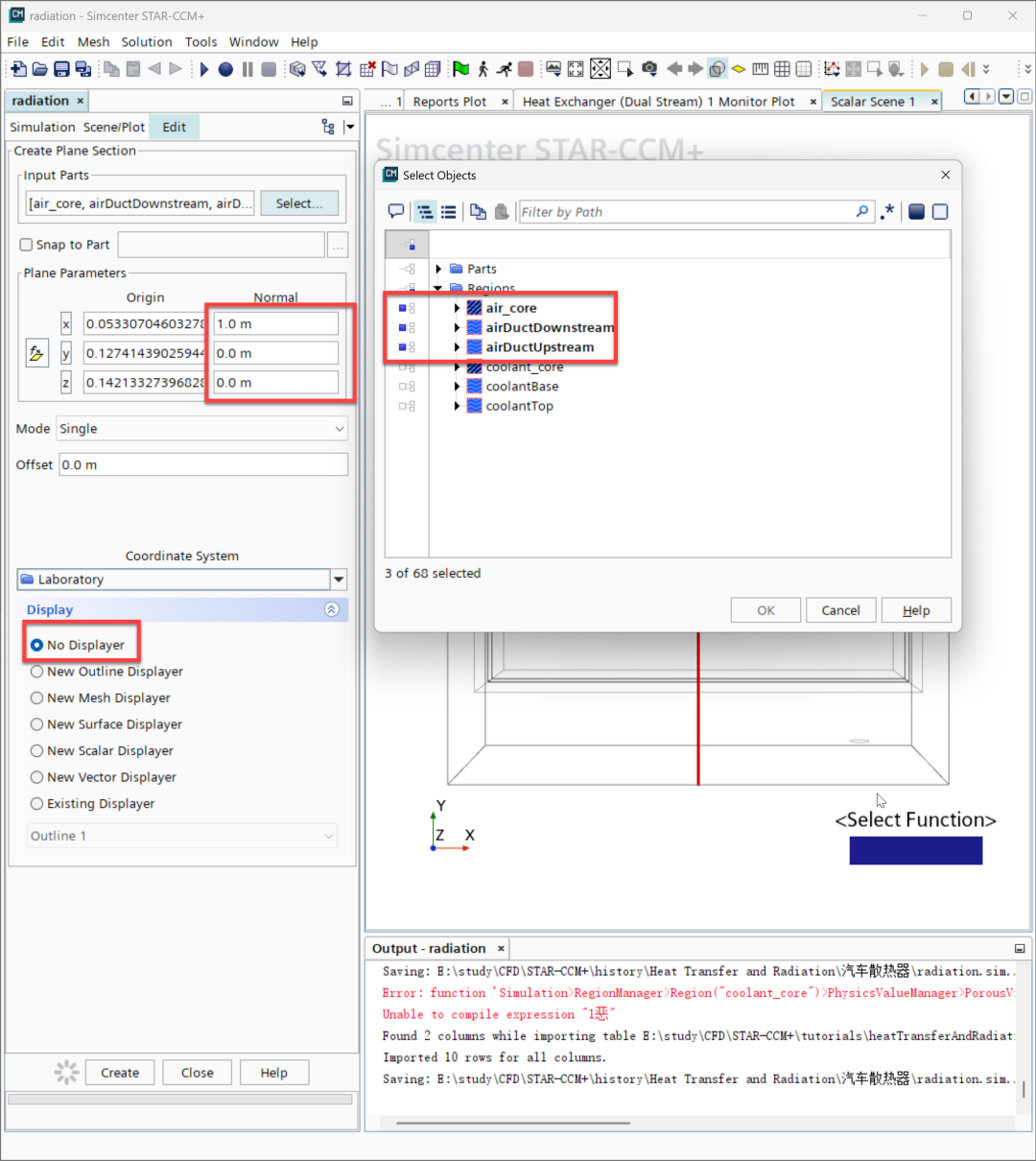Image resolution: width=1036 pixels, height=1161 pixels.
Task: Collapse the Display section chevron
Action: coord(332,609)
